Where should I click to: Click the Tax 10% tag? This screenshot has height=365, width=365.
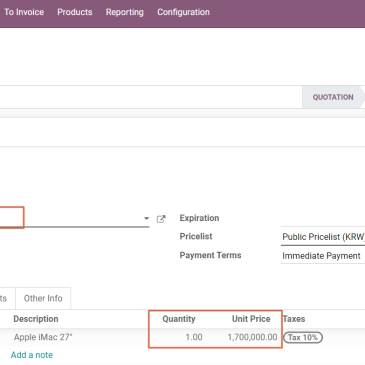pos(303,337)
